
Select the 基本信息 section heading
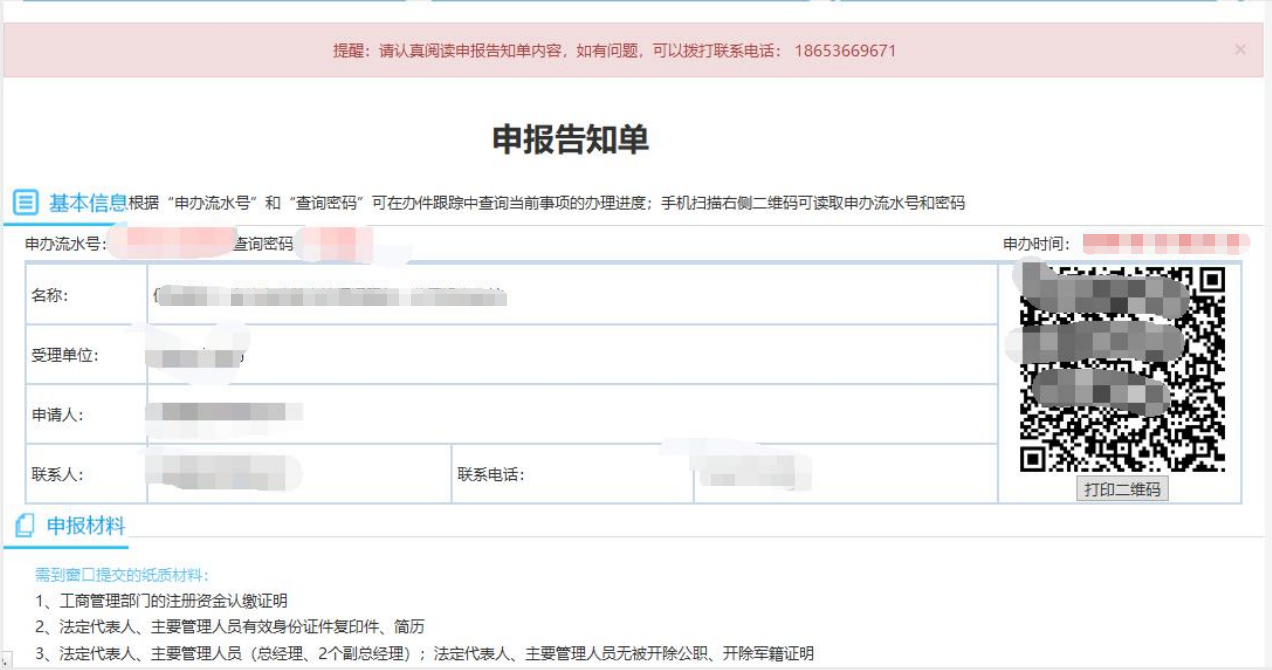tap(88, 203)
